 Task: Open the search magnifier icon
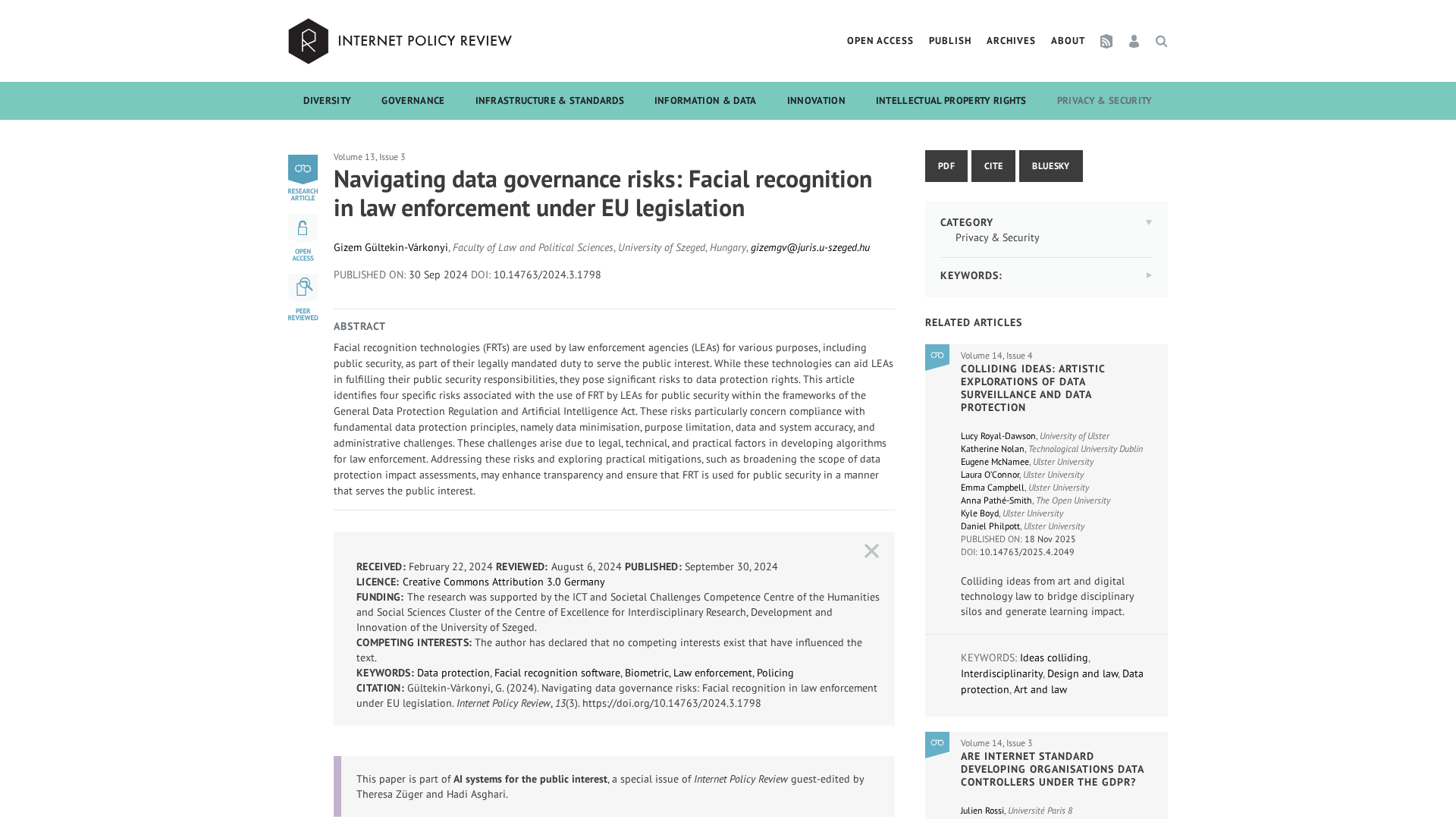coord(1161,42)
